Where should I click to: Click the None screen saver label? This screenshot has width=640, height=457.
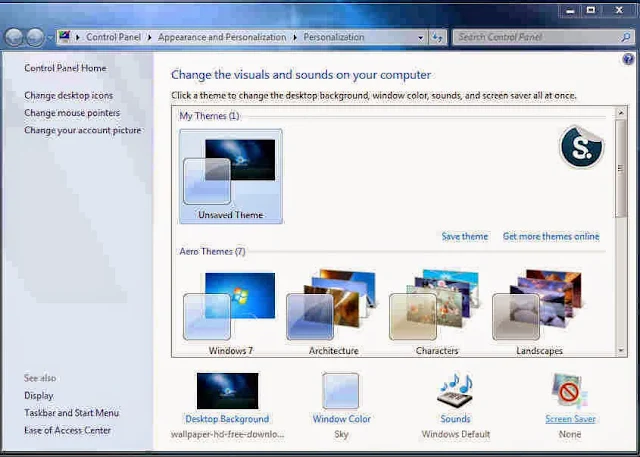(x=570, y=435)
